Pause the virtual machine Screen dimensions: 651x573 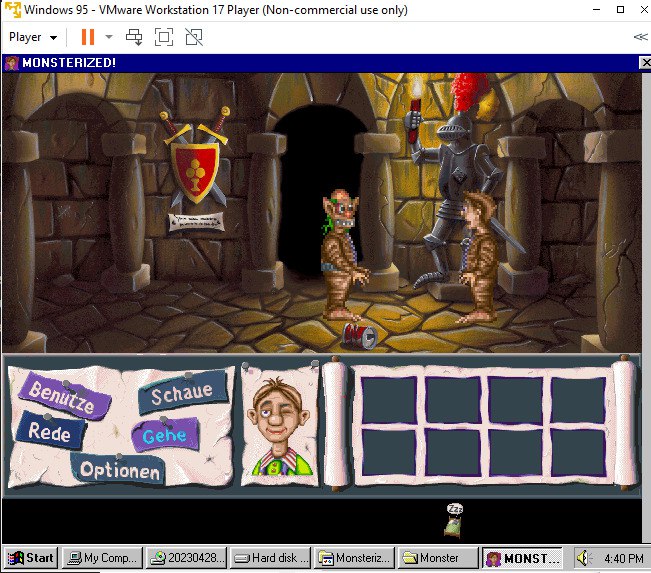point(88,37)
